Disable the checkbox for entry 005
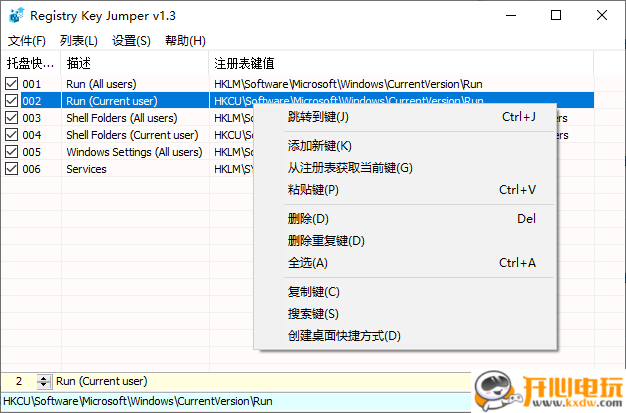Image resolution: width=626 pixels, height=413 pixels. (12, 152)
